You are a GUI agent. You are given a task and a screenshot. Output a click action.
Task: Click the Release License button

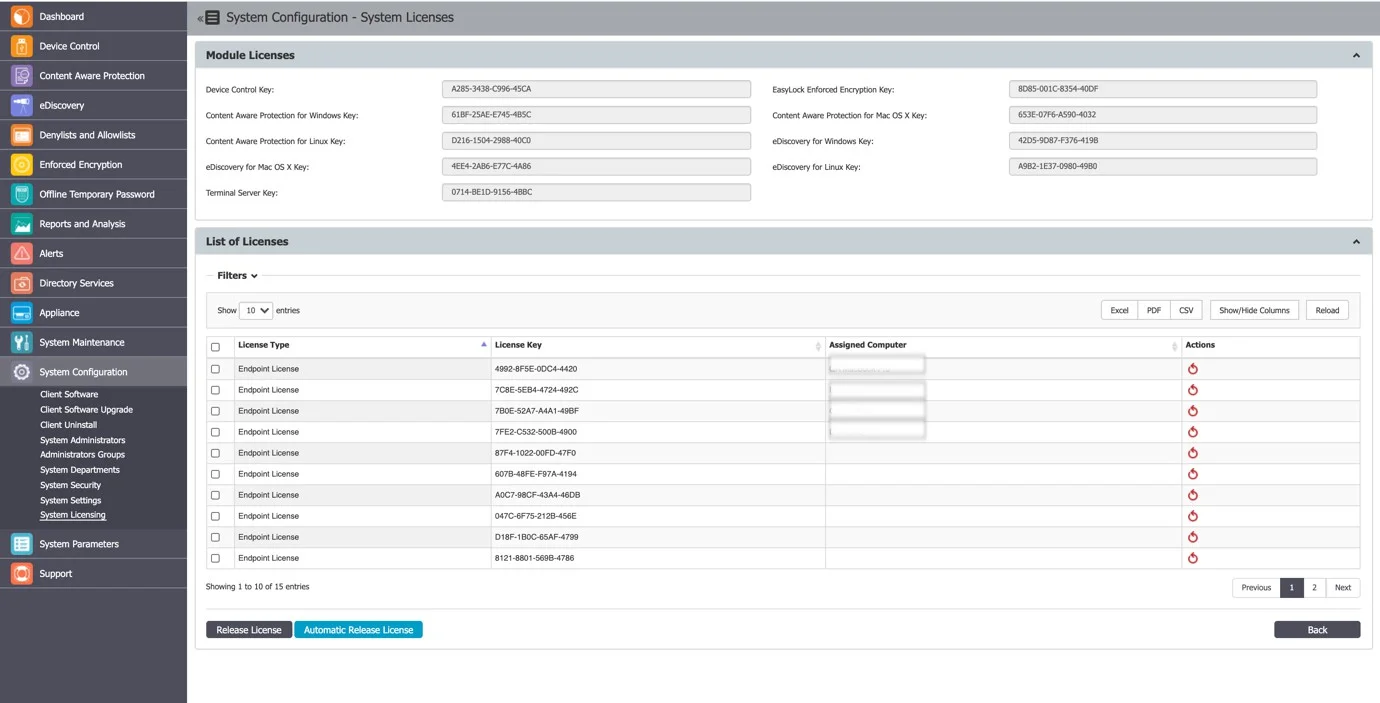click(249, 630)
